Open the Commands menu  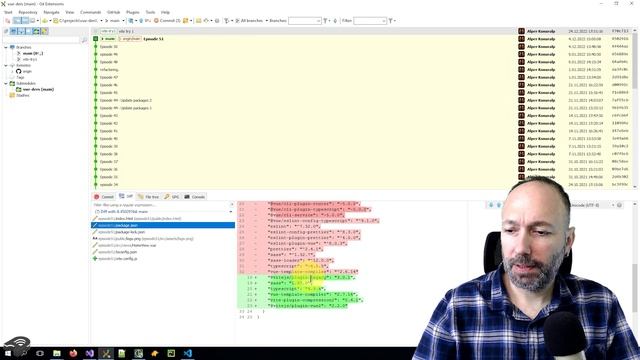point(90,12)
